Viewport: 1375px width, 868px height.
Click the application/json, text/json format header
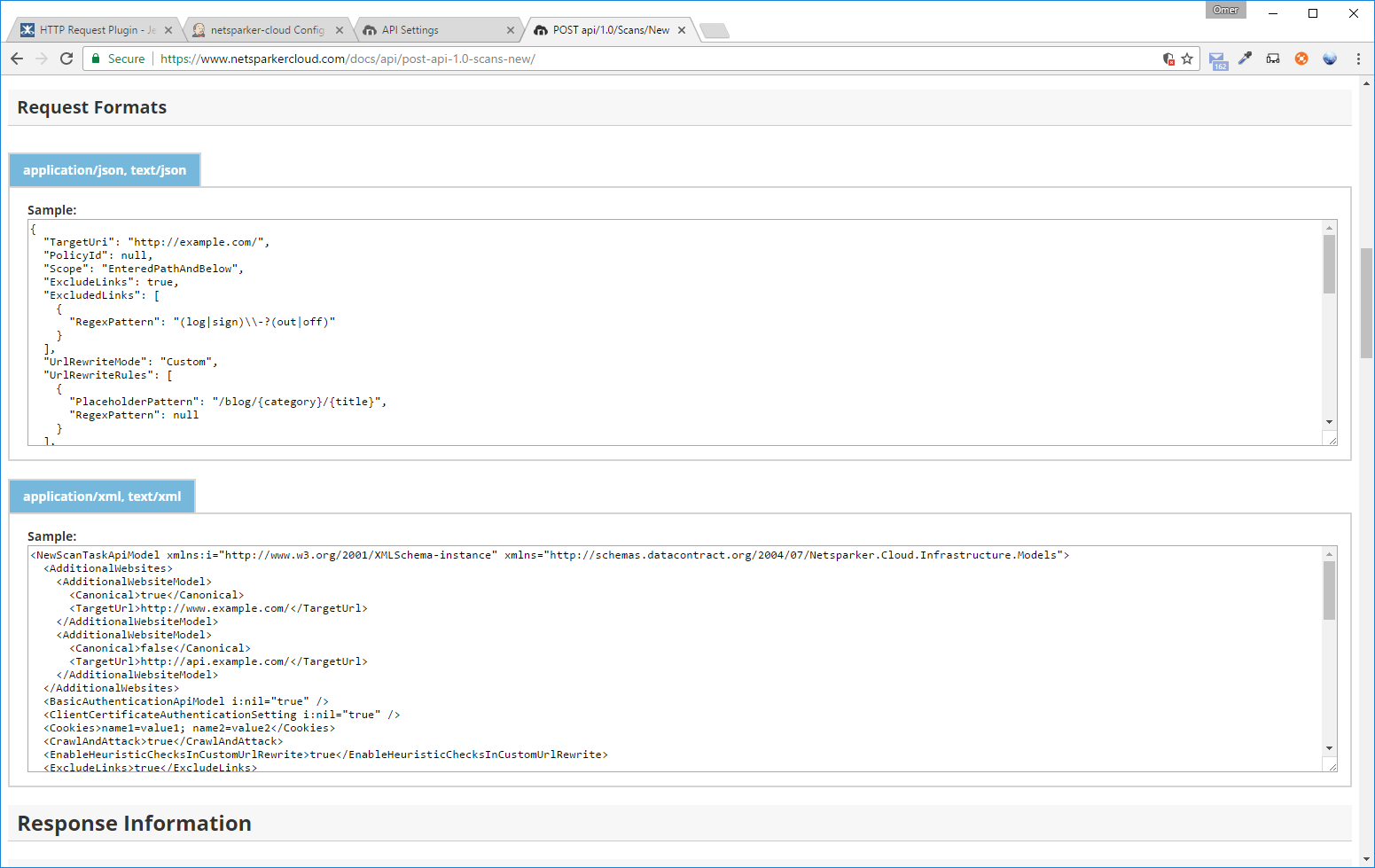point(104,169)
